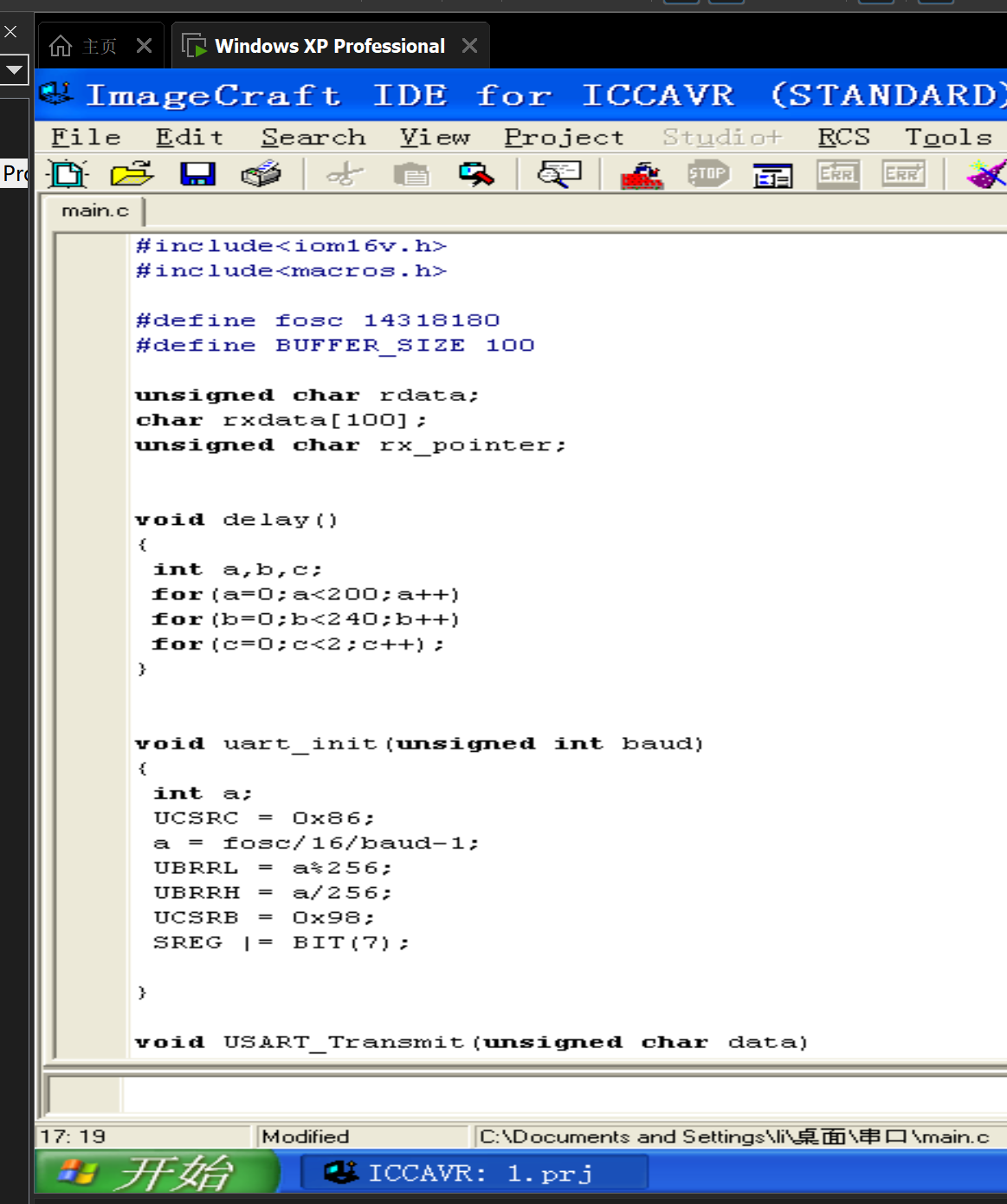The image size is (1007, 1204).
Task: Click 'unsigned char rdata;' line
Action: point(307,395)
